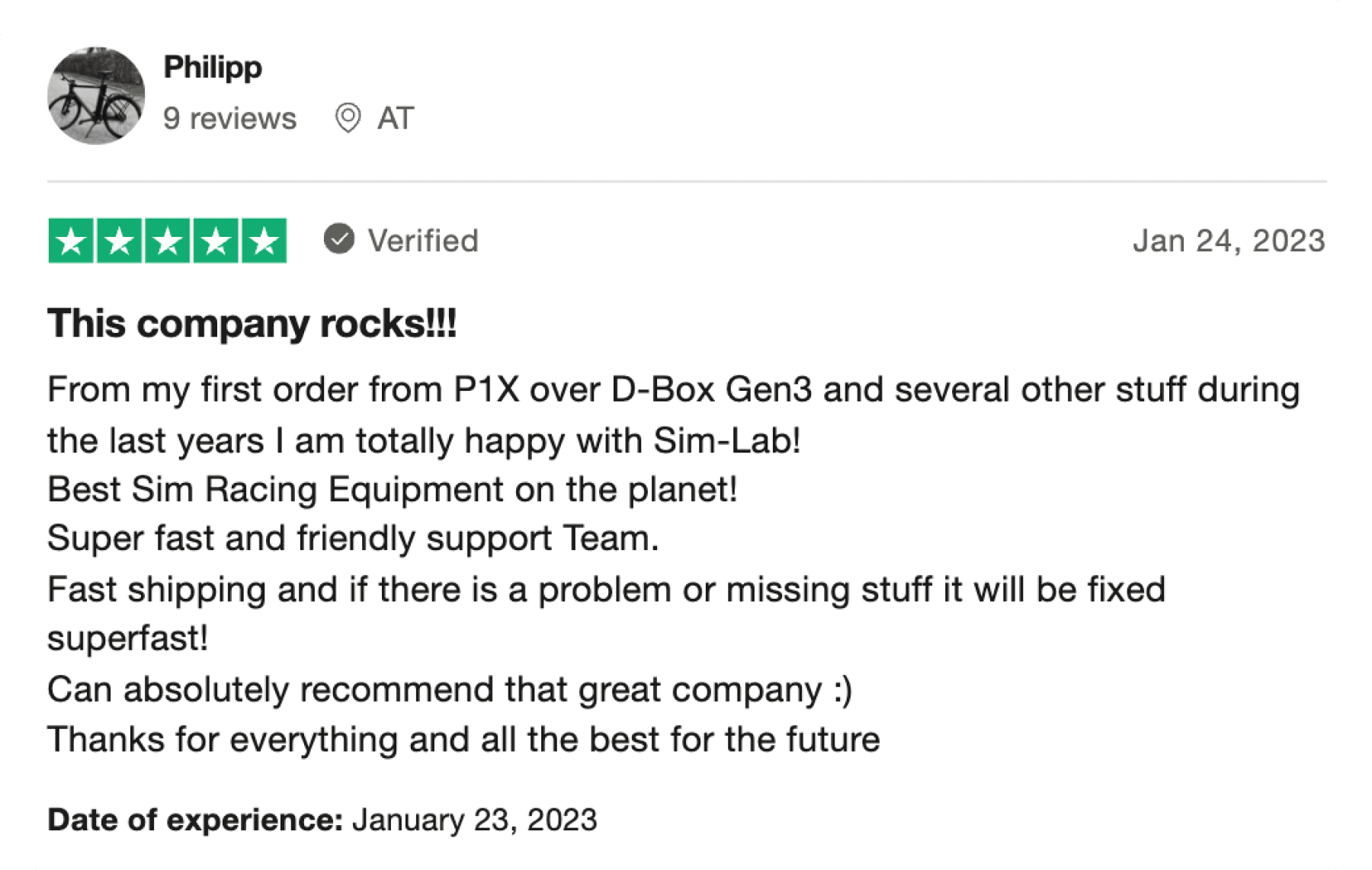Click the reviewer name Philipp
1372x870 pixels.
213,67
